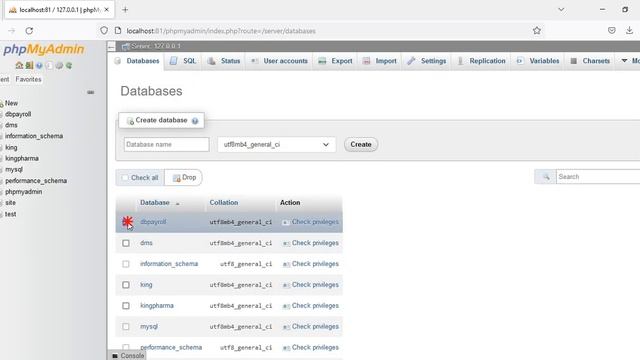The height and width of the screenshot is (360, 640).
Task: Open the User accounts tab
Action: (280, 61)
